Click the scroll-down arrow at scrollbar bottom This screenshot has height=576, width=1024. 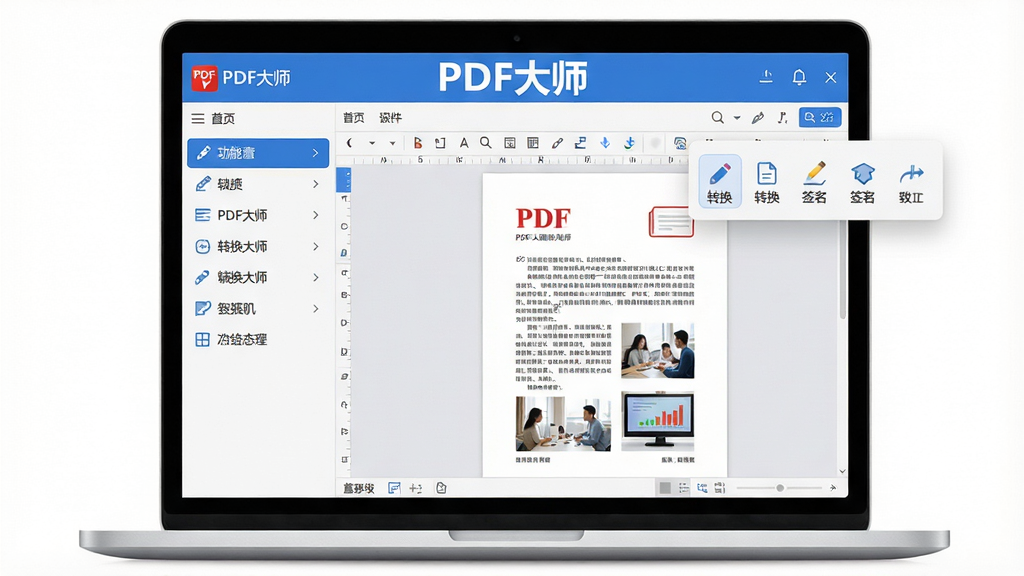[842, 471]
